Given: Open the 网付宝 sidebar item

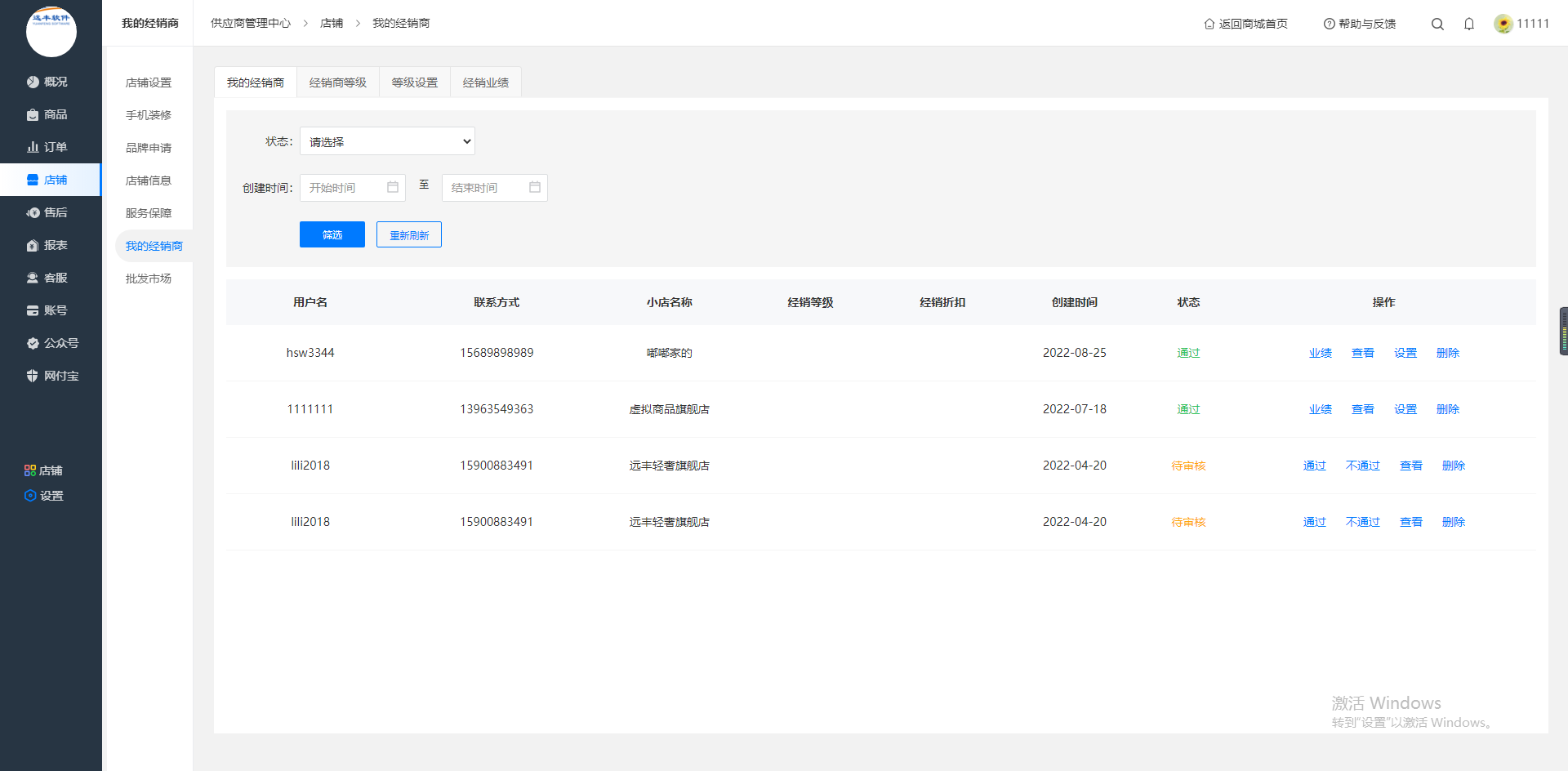Looking at the screenshot, I should pos(52,376).
